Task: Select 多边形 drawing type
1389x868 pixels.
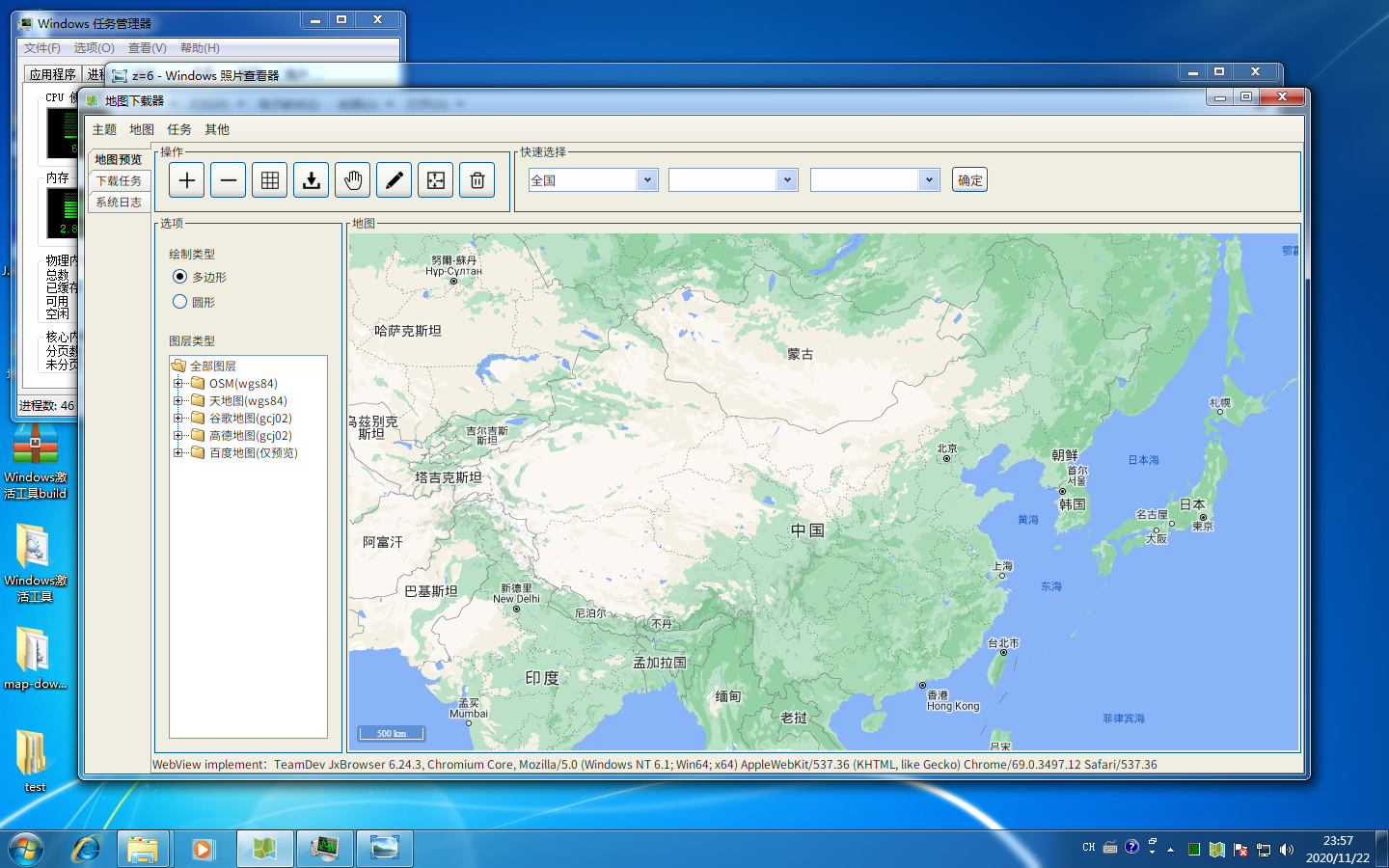Action: point(200,277)
